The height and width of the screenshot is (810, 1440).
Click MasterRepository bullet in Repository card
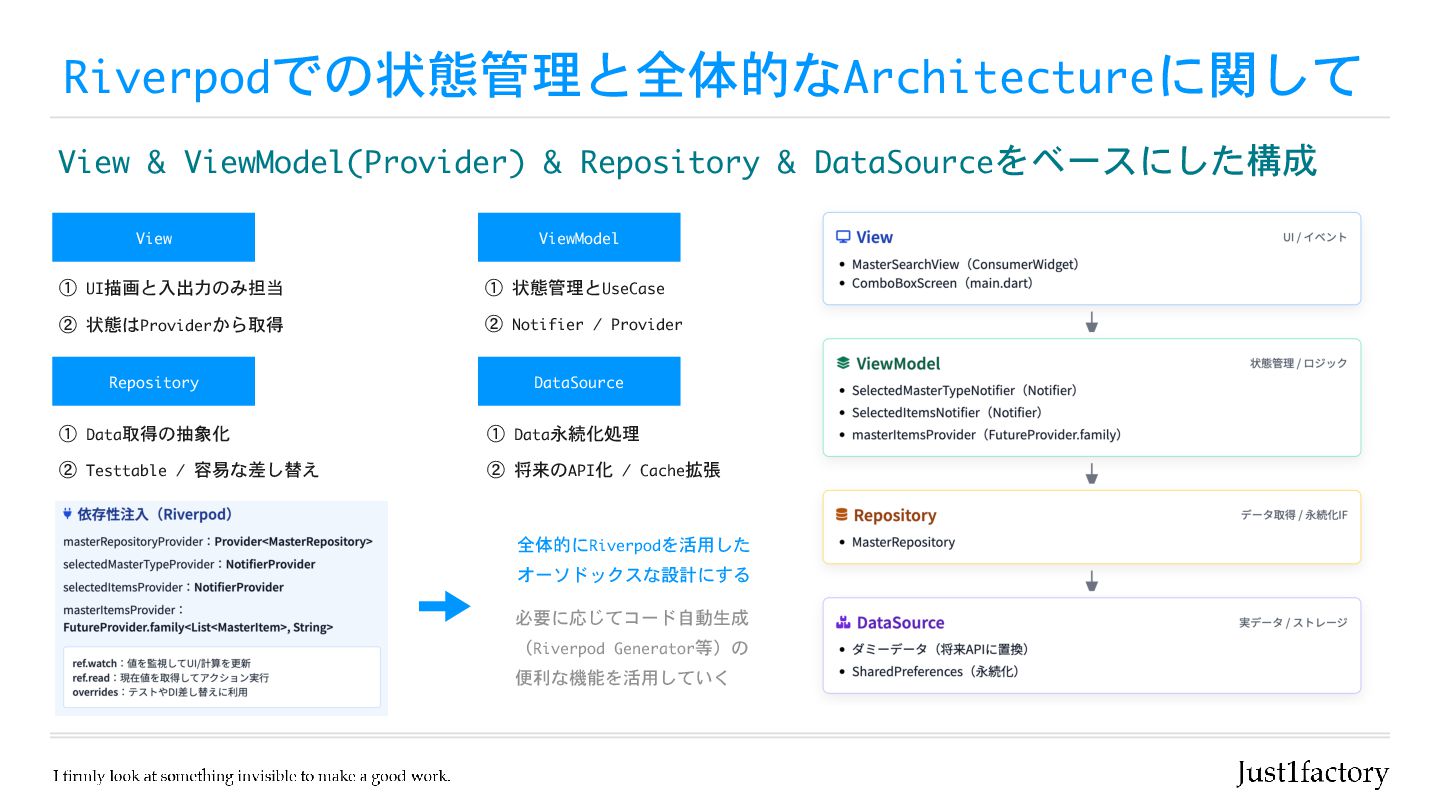click(x=903, y=542)
